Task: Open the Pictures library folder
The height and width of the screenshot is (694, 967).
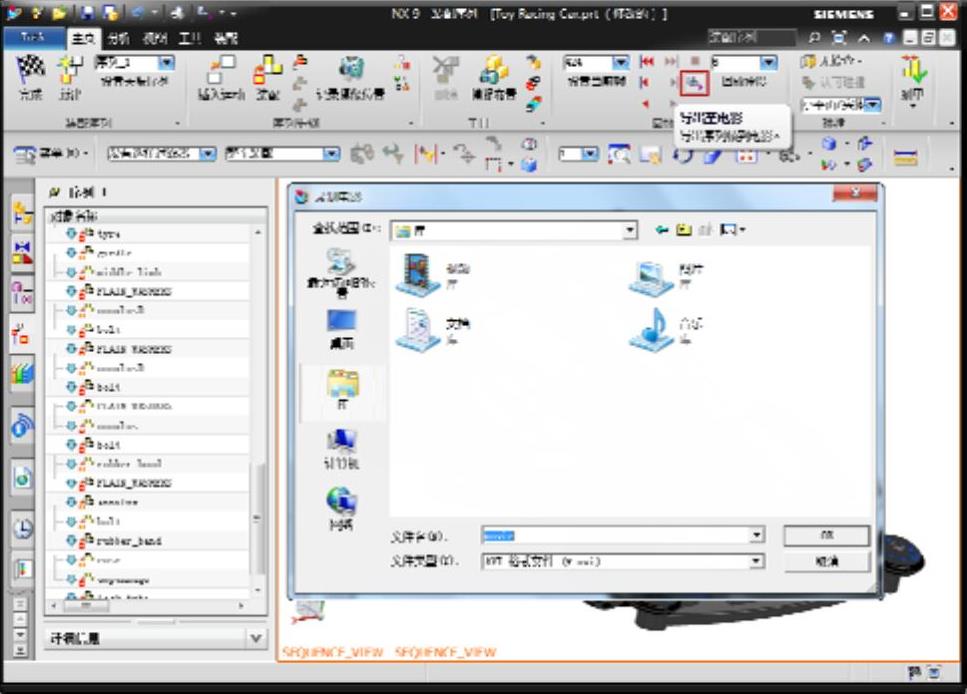Action: [651, 273]
